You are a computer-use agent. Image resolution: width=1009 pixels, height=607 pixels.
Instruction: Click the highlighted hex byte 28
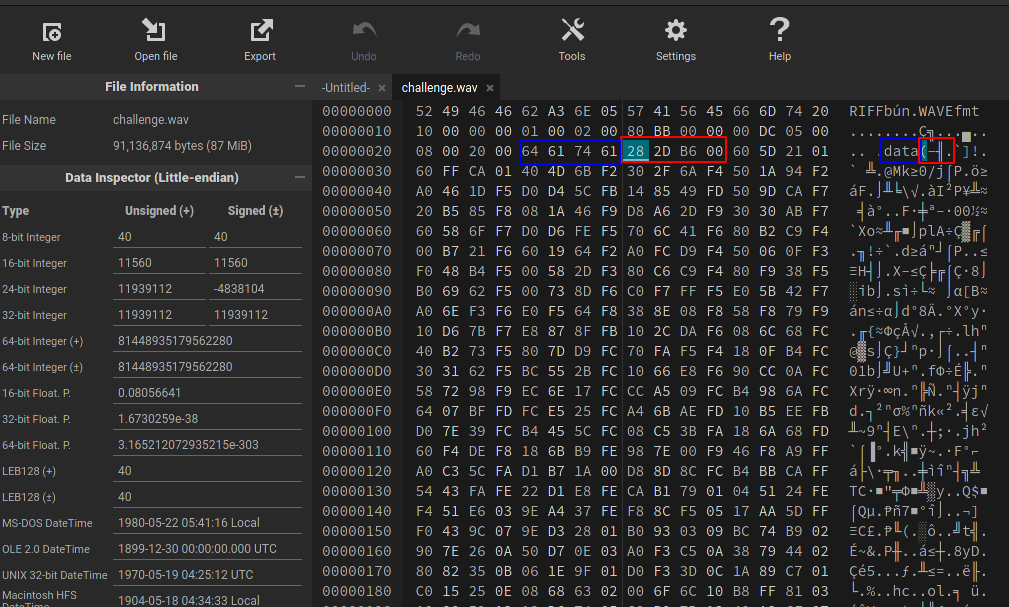[x=635, y=151]
